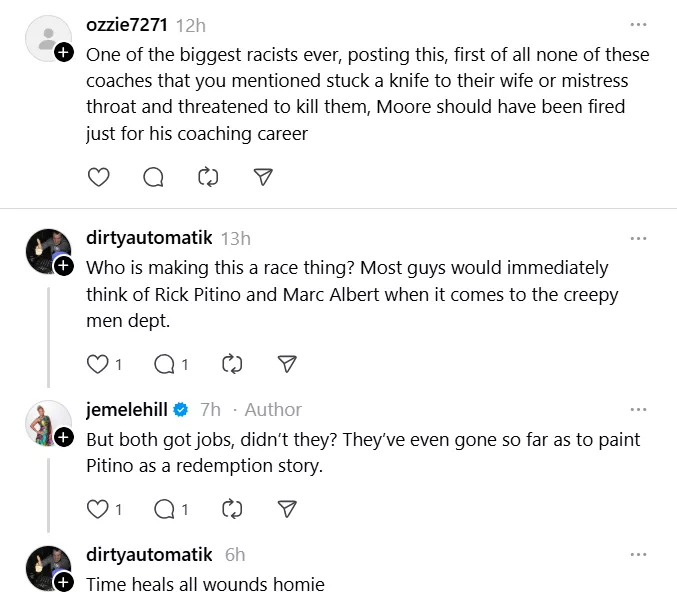Share jemelehill's reply with send icon
This screenshot has width=677, height=600.
[x=287, y=509]
